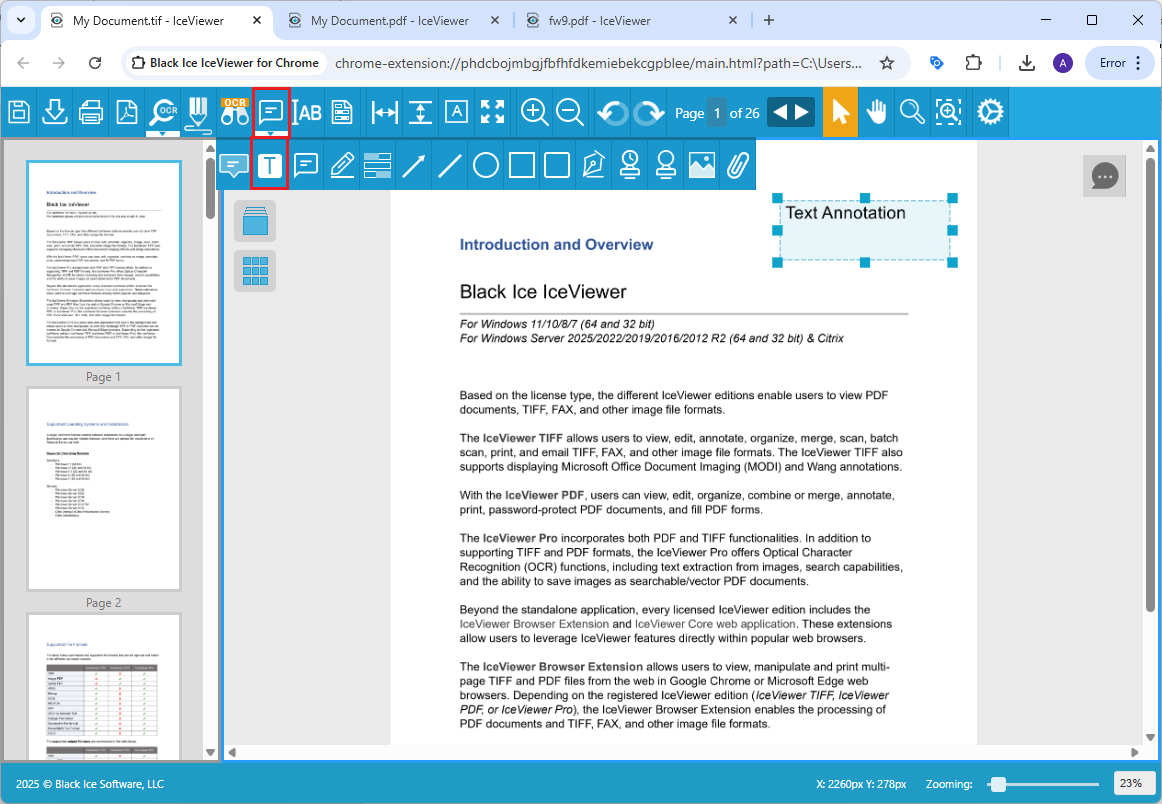
Task: Open Chrome downloads
Action: click(x=1026, y=63)
